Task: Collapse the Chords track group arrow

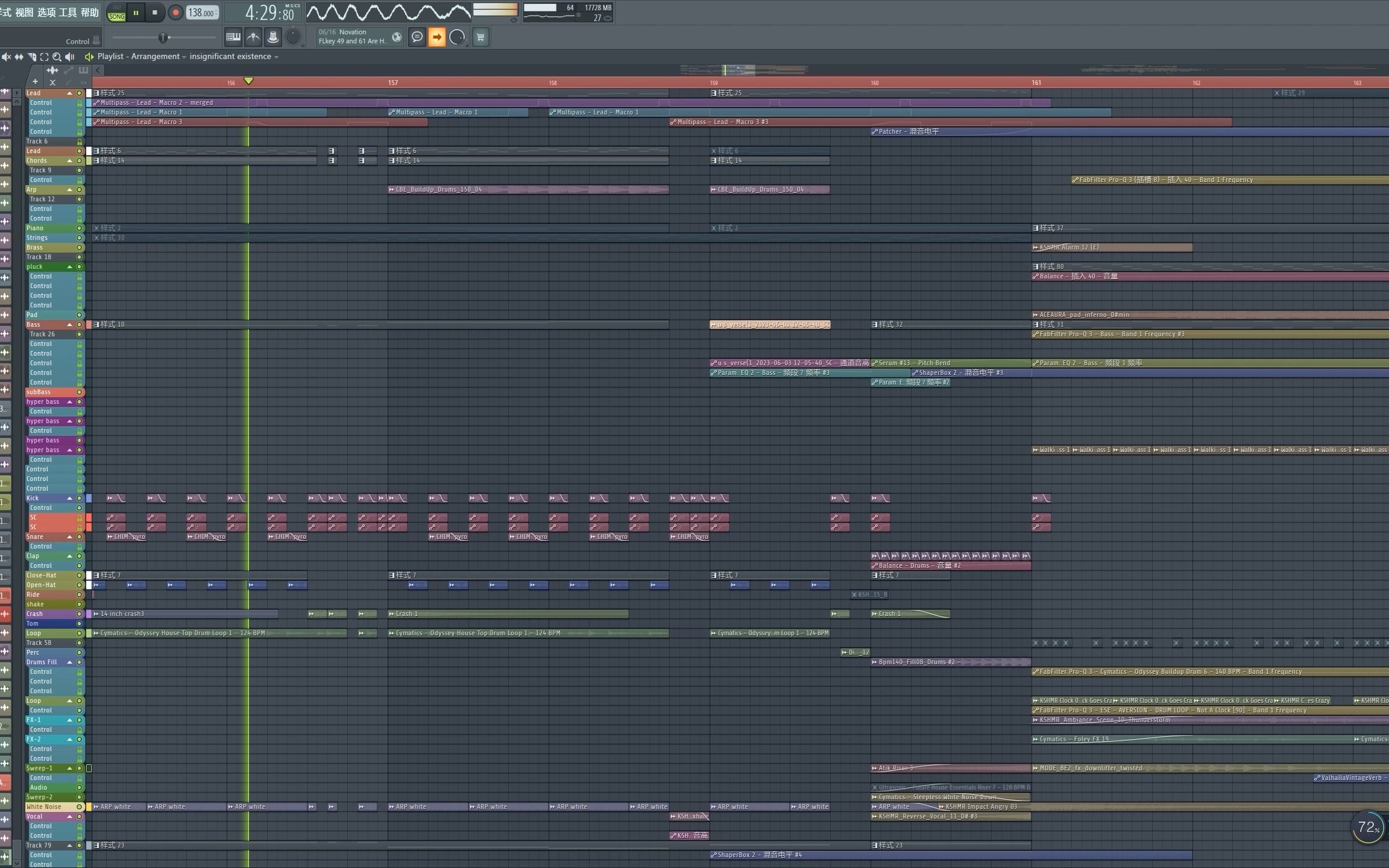Action: pyautogui.click(x=69, y=161)
